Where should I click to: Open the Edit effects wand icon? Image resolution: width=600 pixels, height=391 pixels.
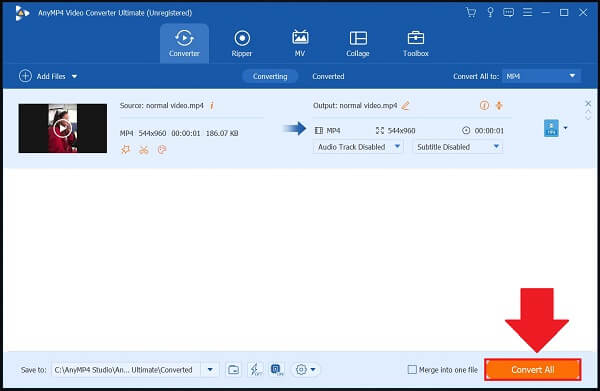click(x=125, y=150)
